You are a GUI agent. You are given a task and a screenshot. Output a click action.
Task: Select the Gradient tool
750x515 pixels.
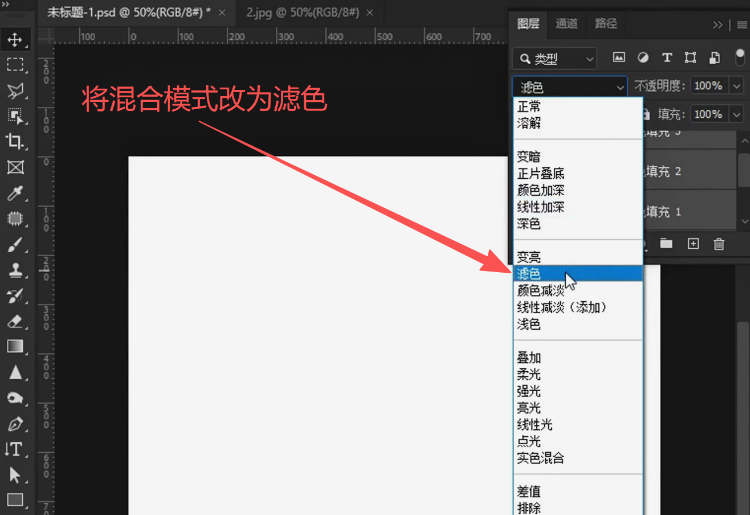15,347
